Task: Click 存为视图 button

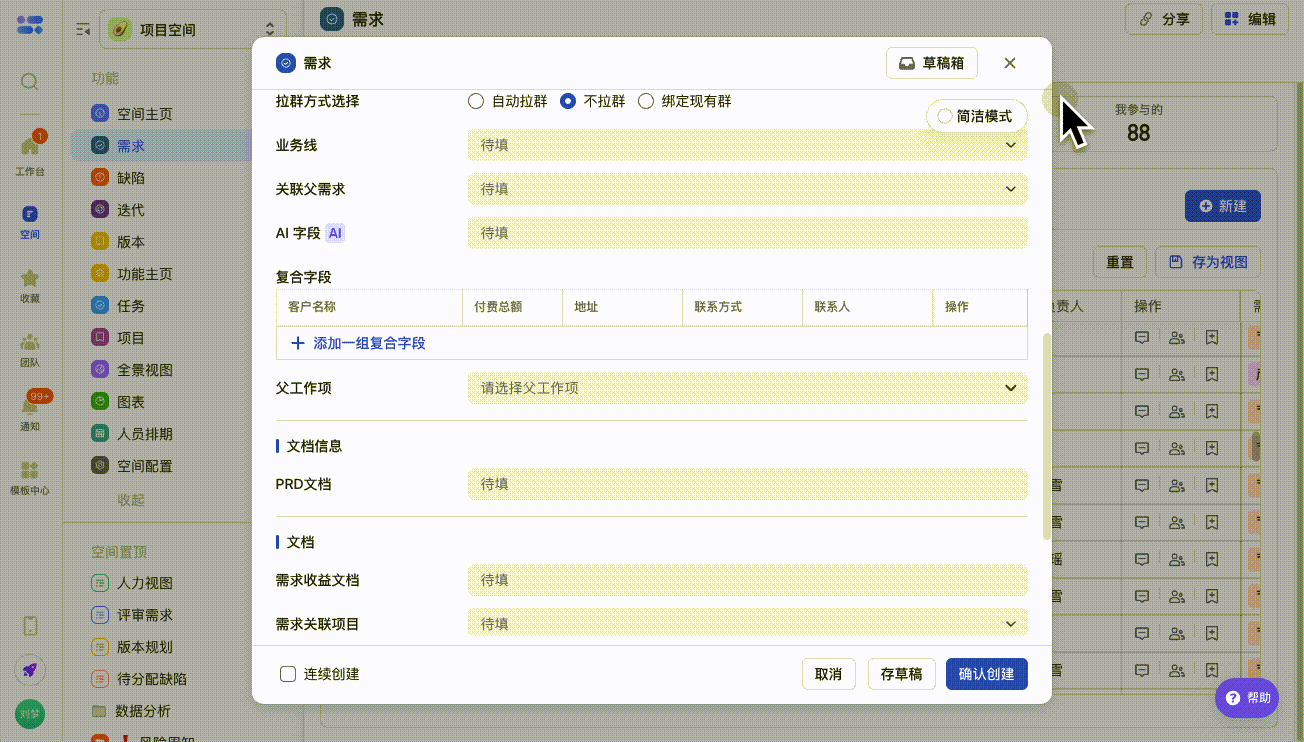Action: tap(1208, 262)
